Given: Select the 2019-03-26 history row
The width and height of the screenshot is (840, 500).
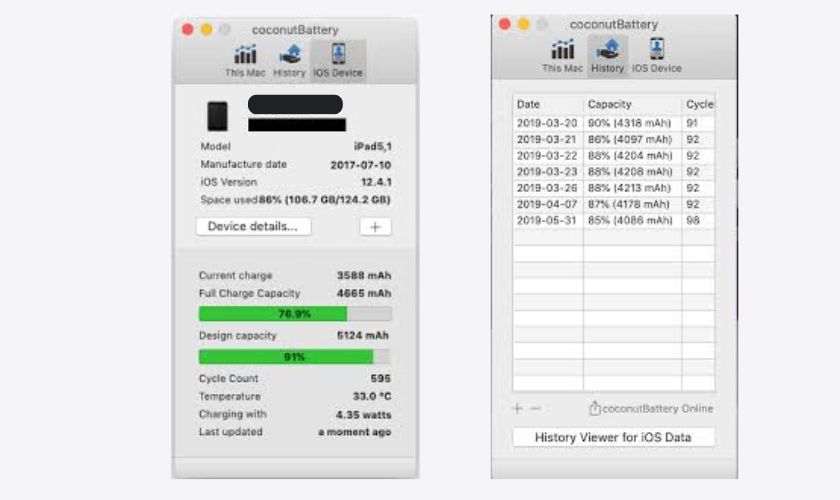Looking at the screenshot, I should [613, 188].
